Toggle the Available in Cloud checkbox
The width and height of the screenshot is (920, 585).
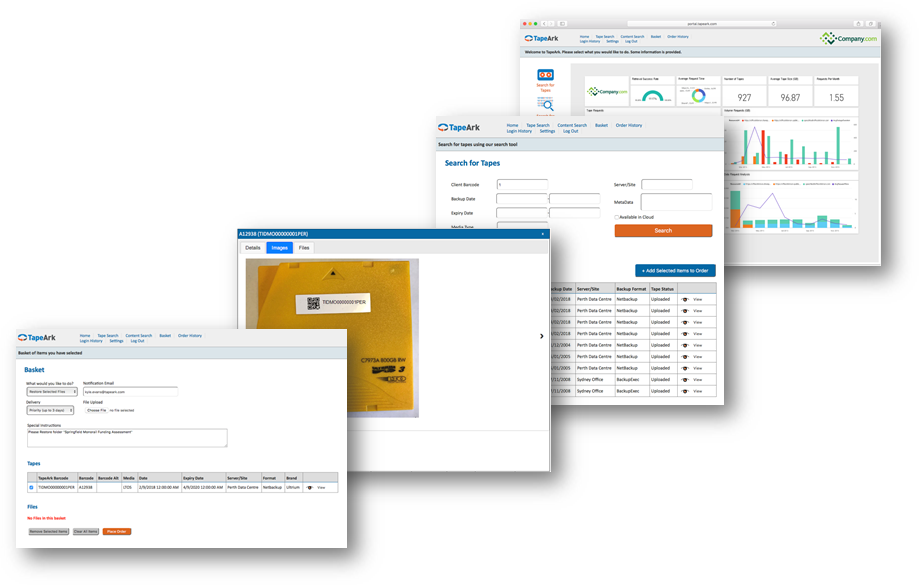[617, 217]
